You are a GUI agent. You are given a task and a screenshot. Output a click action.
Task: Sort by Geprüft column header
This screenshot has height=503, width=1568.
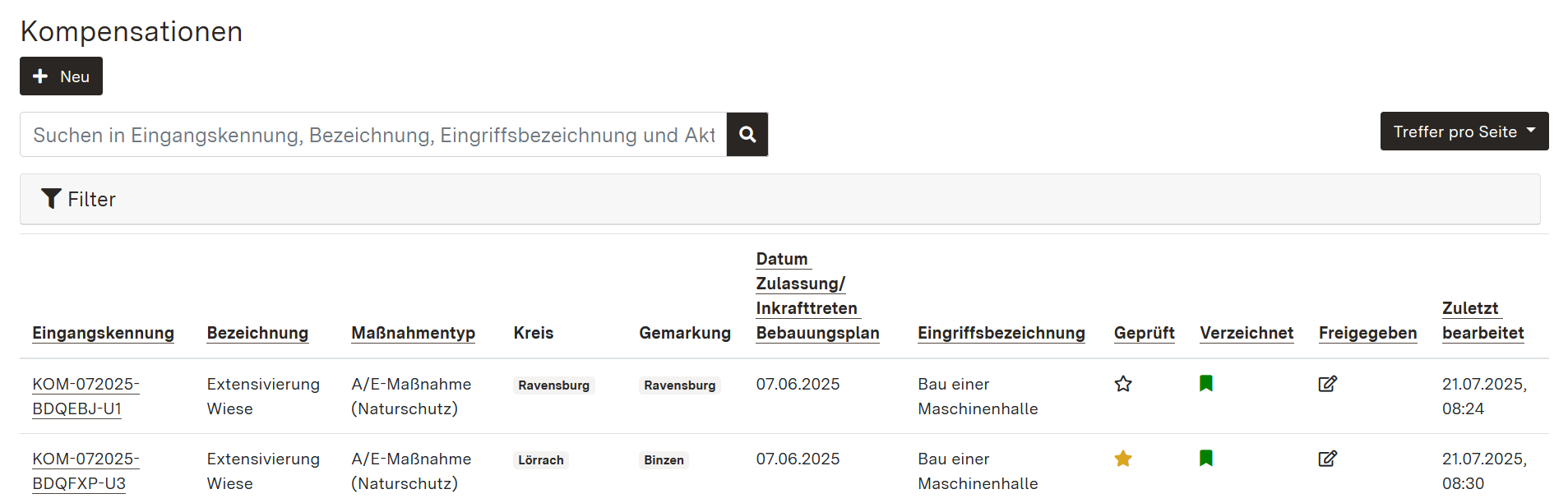pyautogui.click(x=1144, y=333)
